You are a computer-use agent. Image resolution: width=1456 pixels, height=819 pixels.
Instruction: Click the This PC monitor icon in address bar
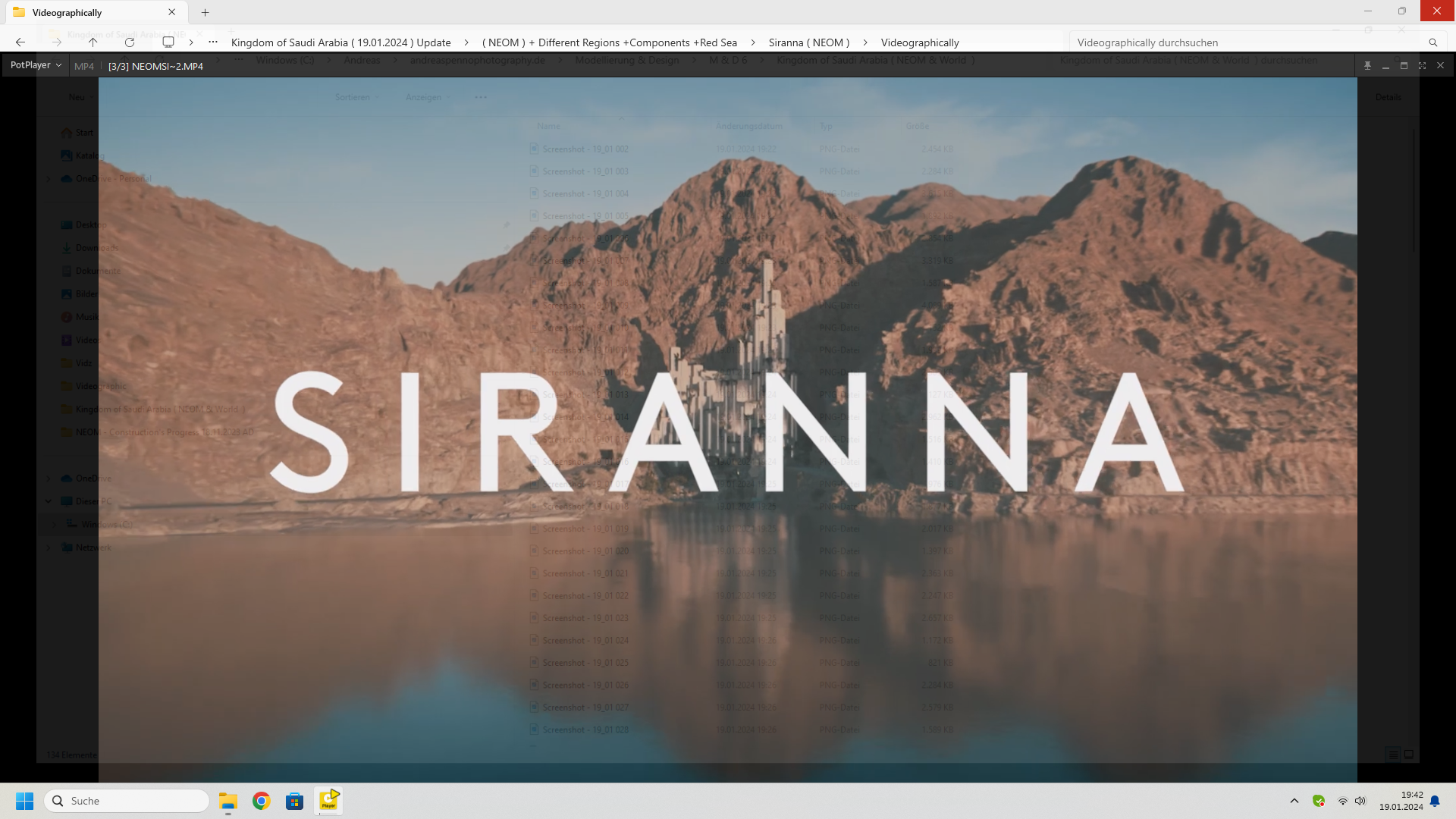pyautogui.click(x=168, y=42)
